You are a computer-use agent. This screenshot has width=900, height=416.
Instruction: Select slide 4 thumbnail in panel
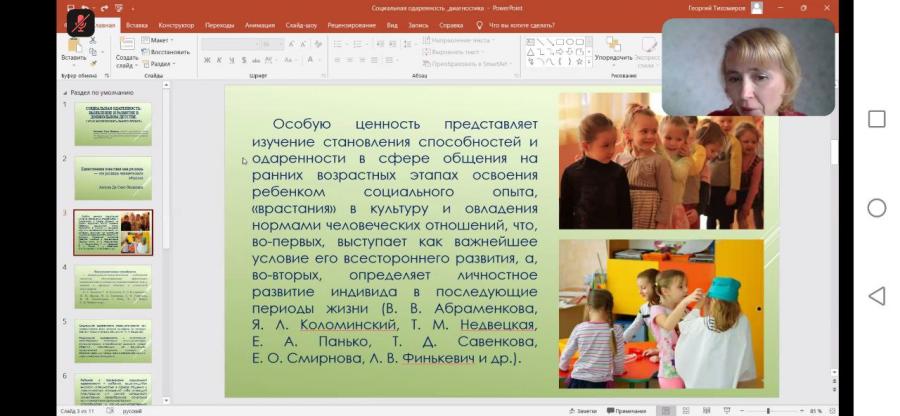pyautogui.click(x=113, y=286)
